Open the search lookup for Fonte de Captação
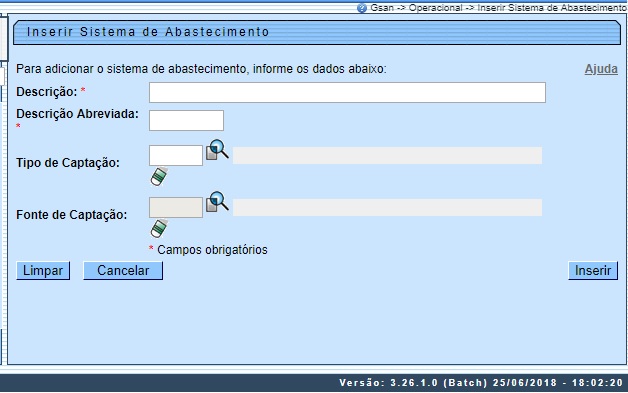Viewport: 628px width, 393px height. tap(217, 202)
